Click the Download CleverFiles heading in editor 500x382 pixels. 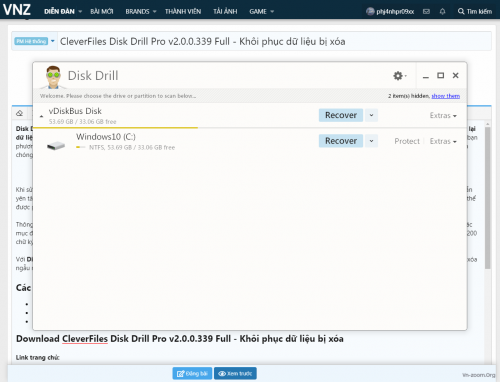coord(180,339)
